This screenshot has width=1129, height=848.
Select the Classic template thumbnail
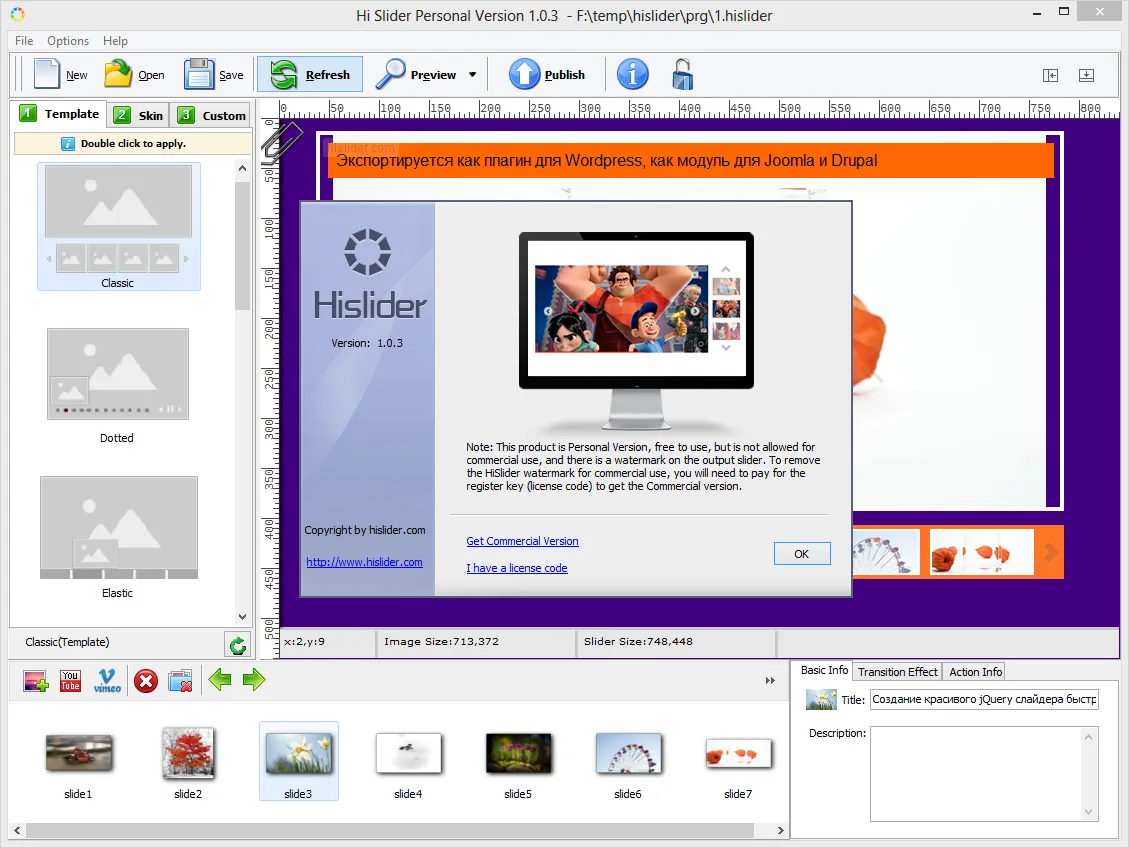point(118,226)
